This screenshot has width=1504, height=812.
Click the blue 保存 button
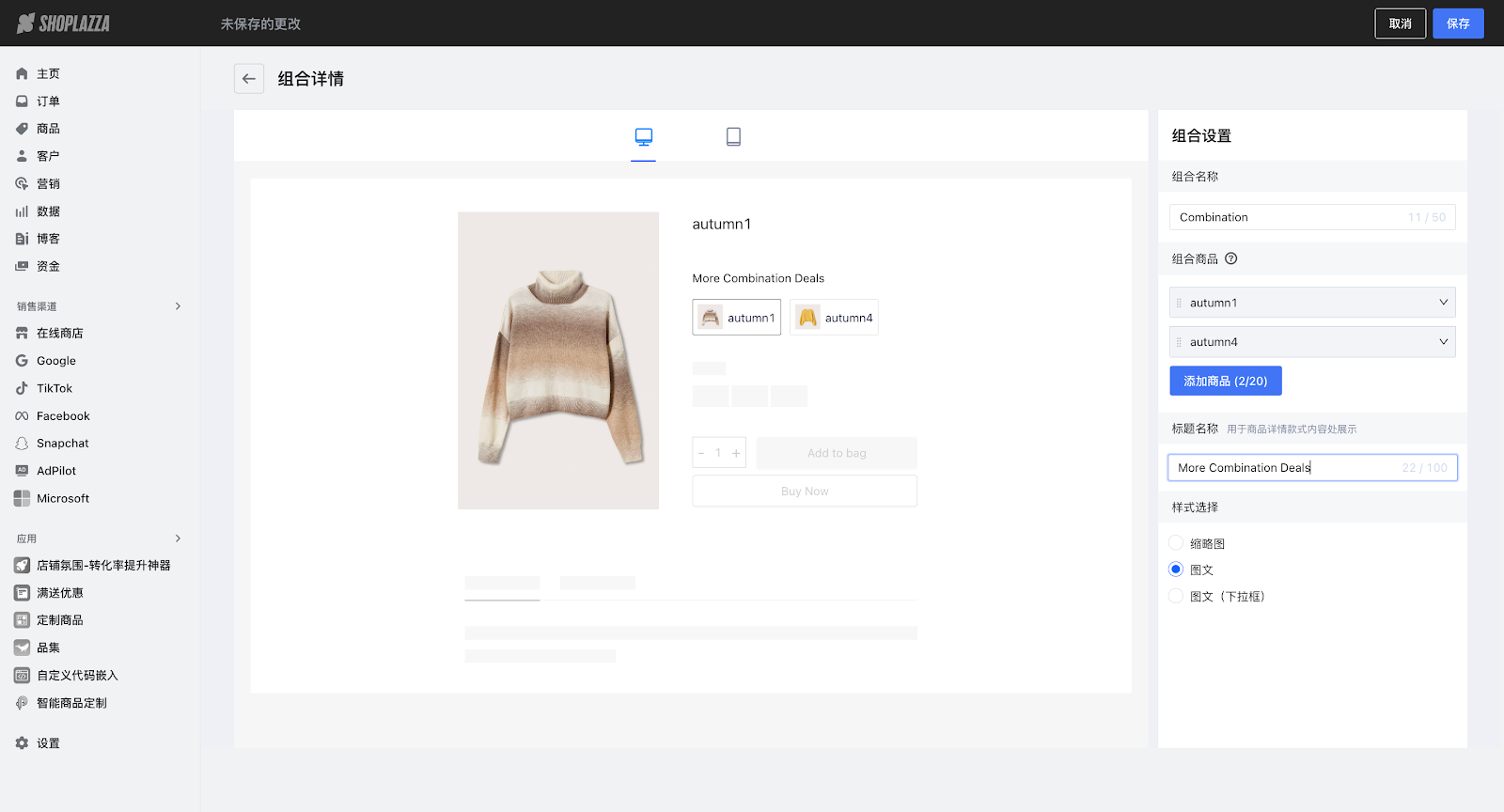[1458, 23]
